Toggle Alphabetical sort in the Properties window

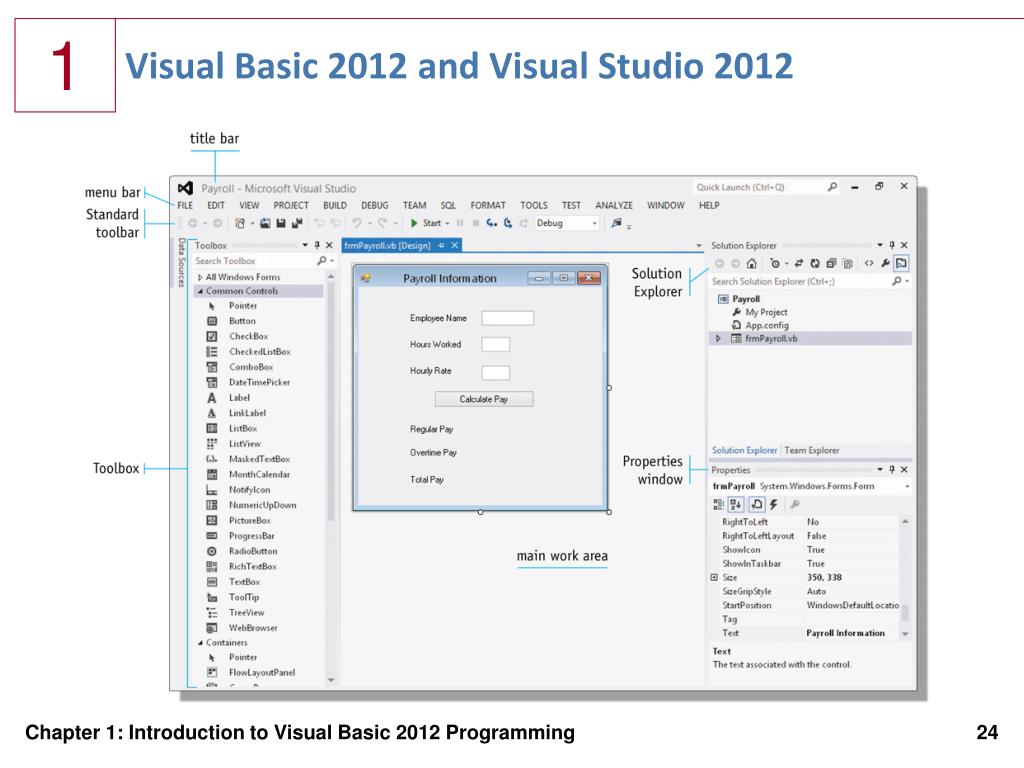pyautogui.click(x=736, y=504)
